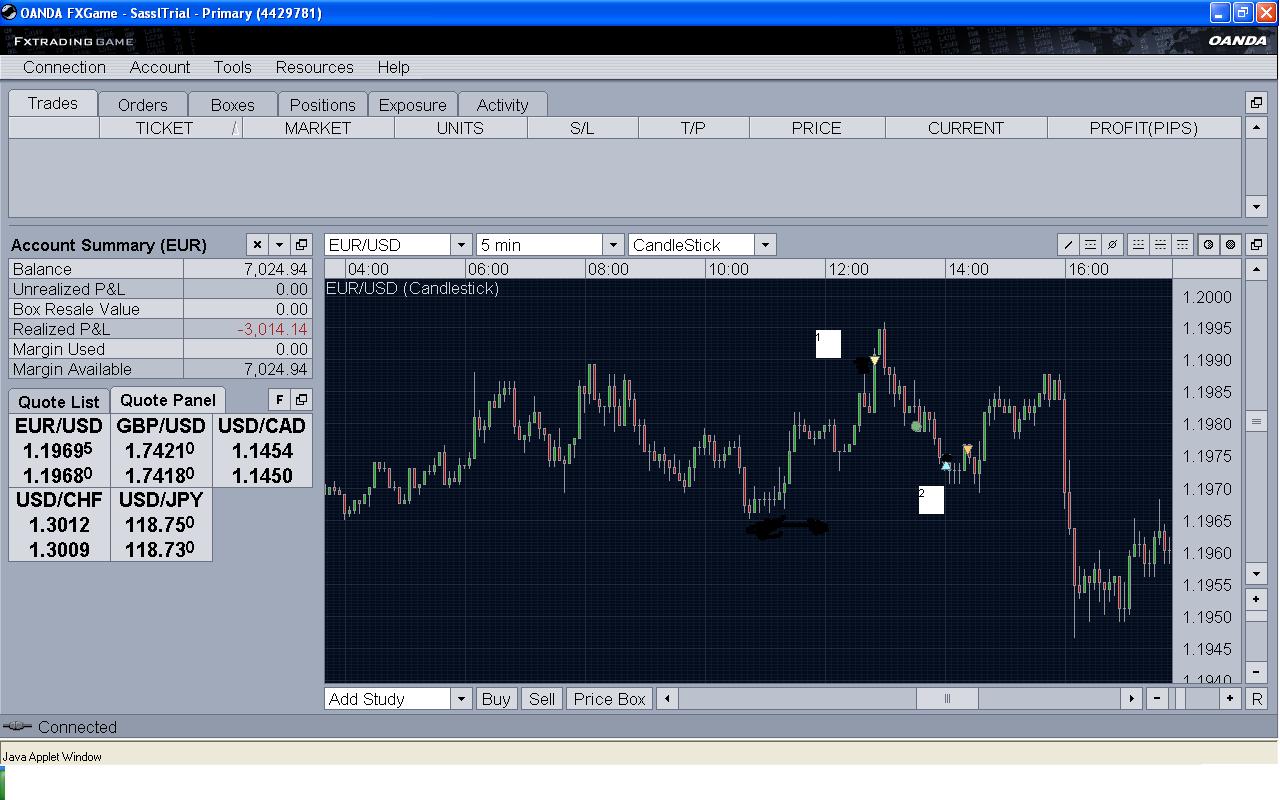Click the Buy button
1280x800 pixels.
496,699
